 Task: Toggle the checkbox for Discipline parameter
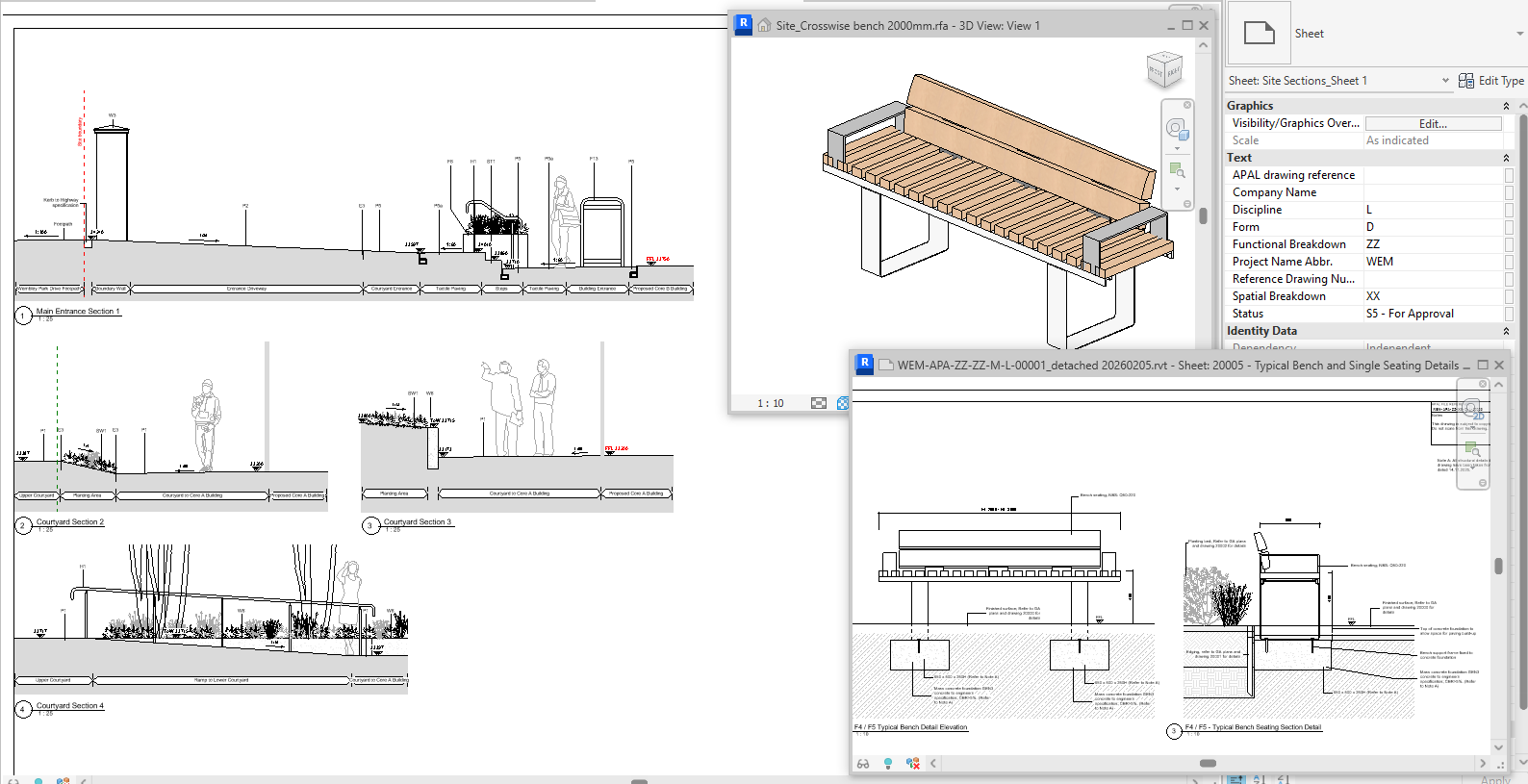click(1509, 210)
